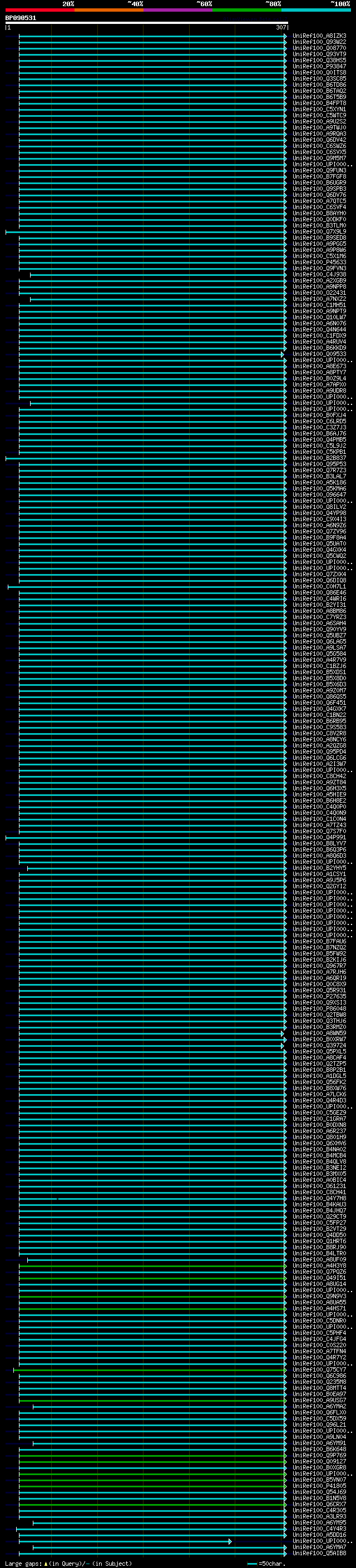Choose the UniRef100_Q75CY7 hit
Viewport: 356px width, 1568px height.
pyautogui.click(x=319, y=1370)
